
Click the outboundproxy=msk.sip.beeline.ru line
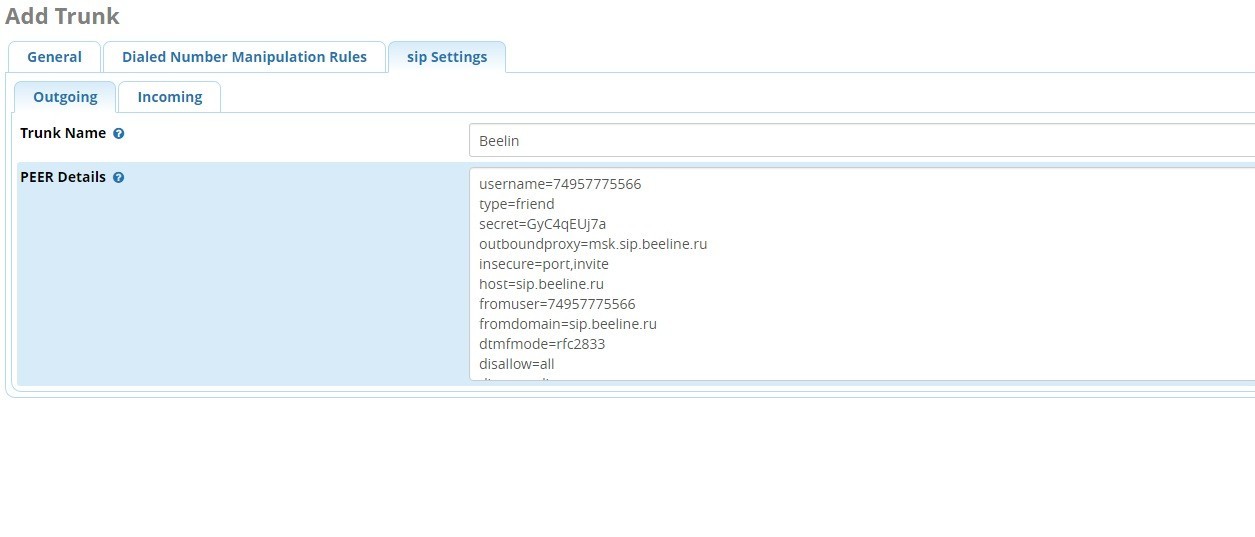(593, 244)
